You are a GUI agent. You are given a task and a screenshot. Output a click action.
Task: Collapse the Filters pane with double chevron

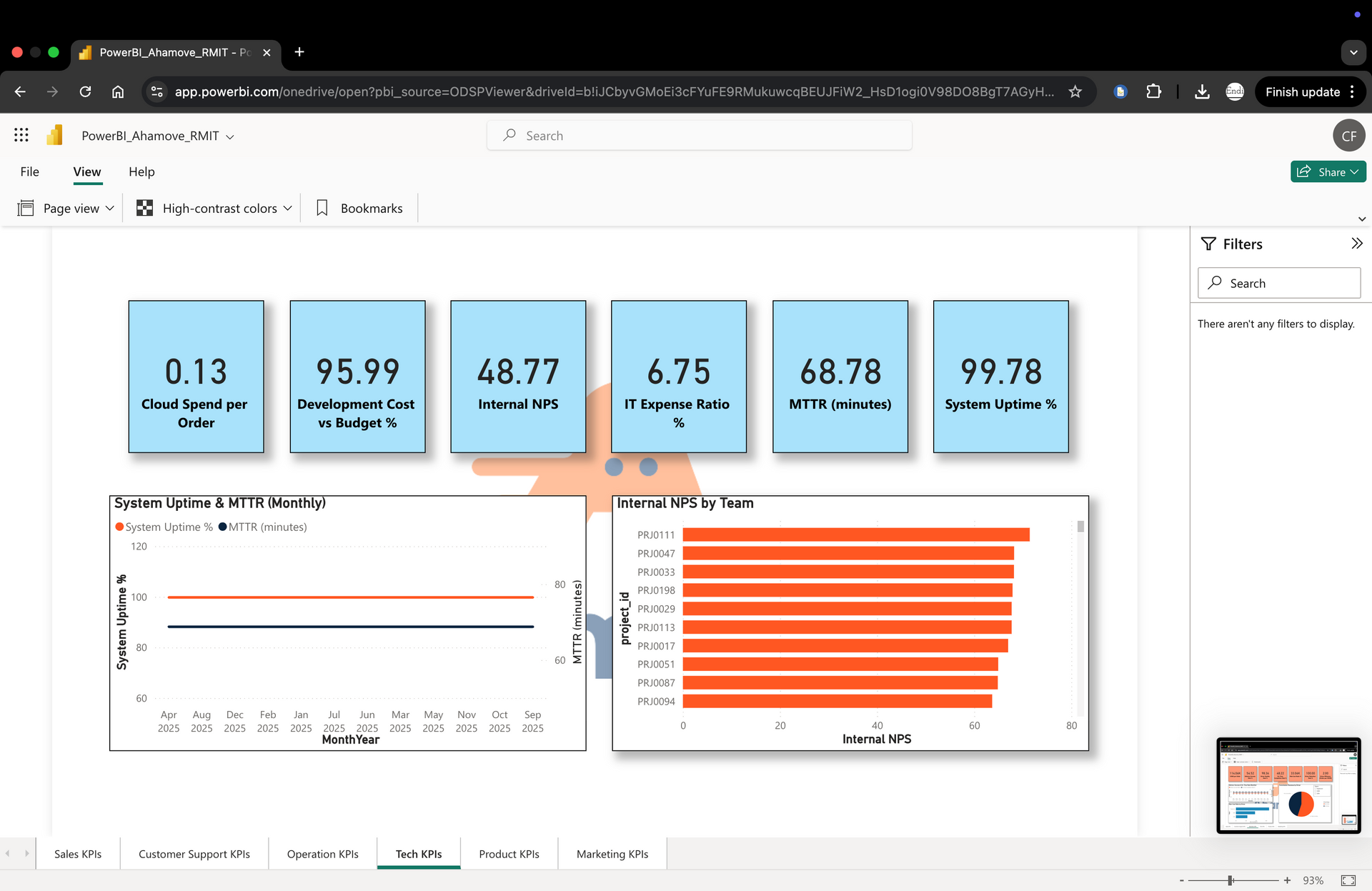pos(1356,244)
